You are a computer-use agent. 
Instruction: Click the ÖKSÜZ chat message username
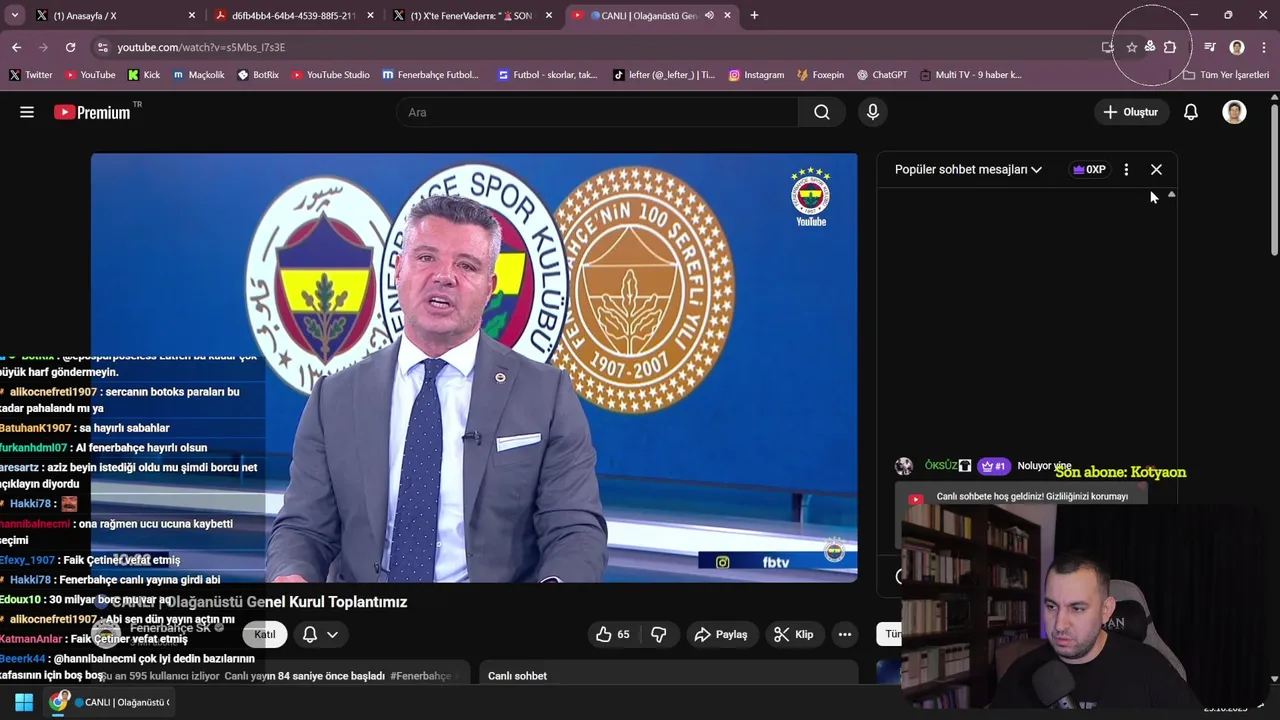coord(941,466)
